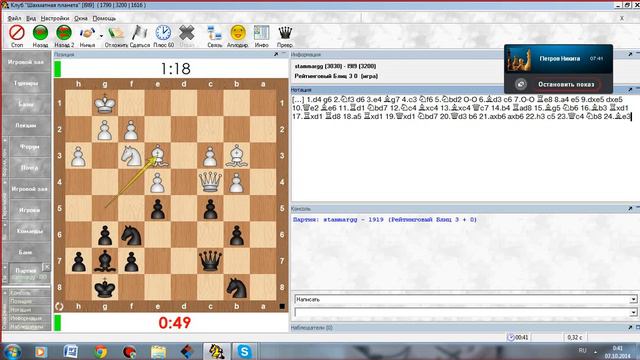
Task: Open the Windows Start button
Action: 12,351
